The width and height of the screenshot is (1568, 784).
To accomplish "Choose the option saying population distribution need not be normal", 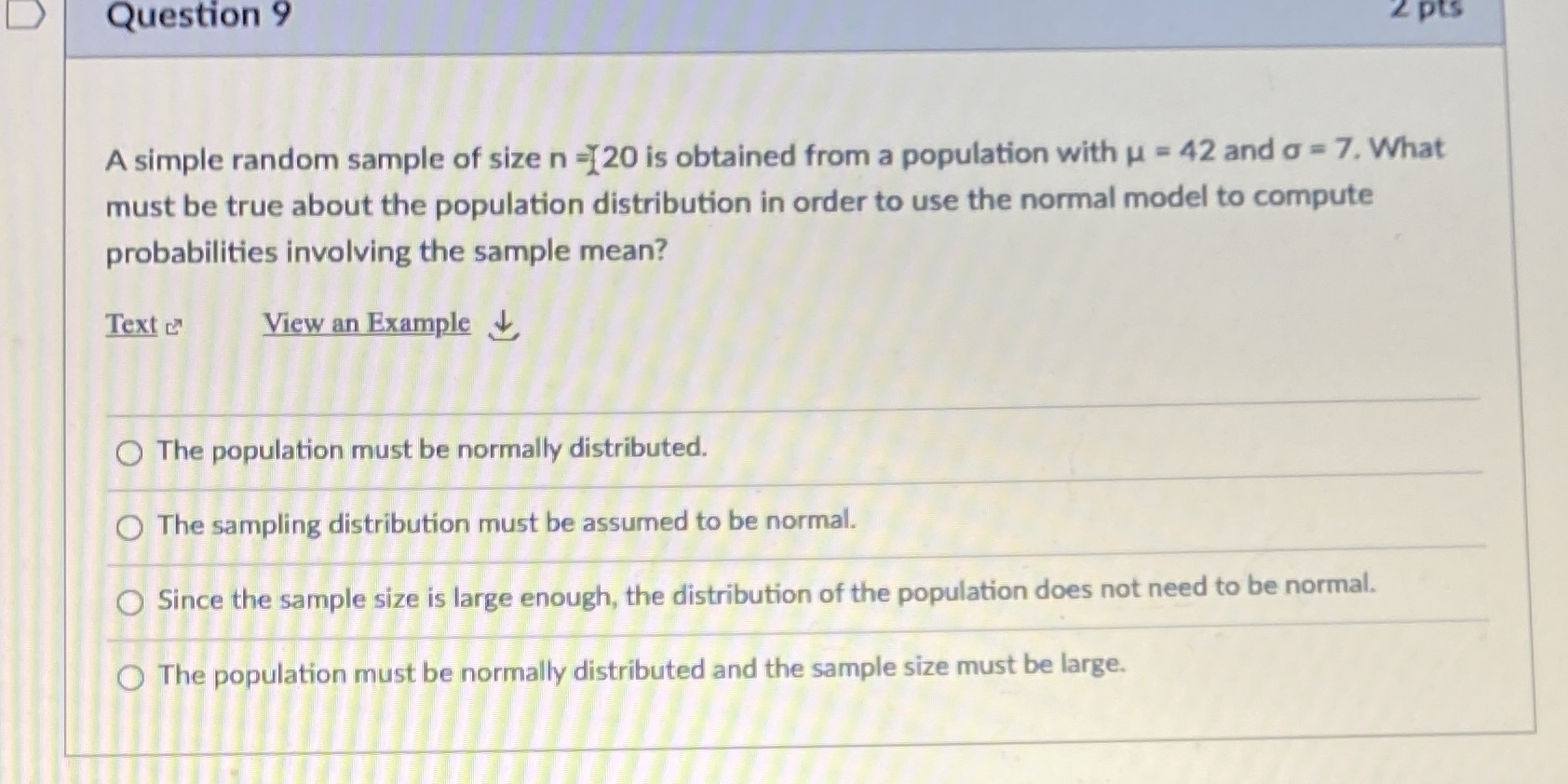I will point(129,602).
